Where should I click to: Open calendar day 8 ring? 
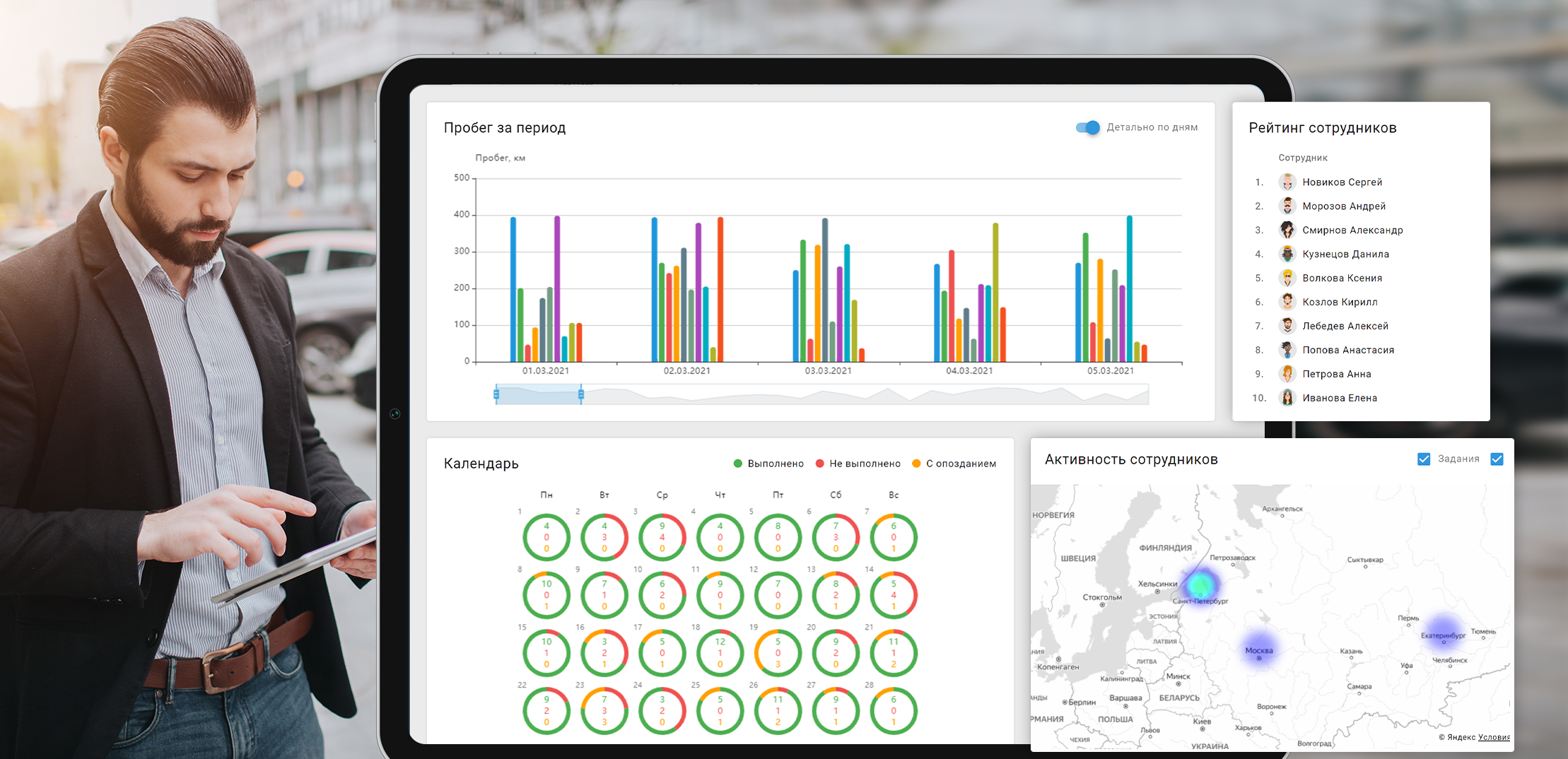coord(546,596)
